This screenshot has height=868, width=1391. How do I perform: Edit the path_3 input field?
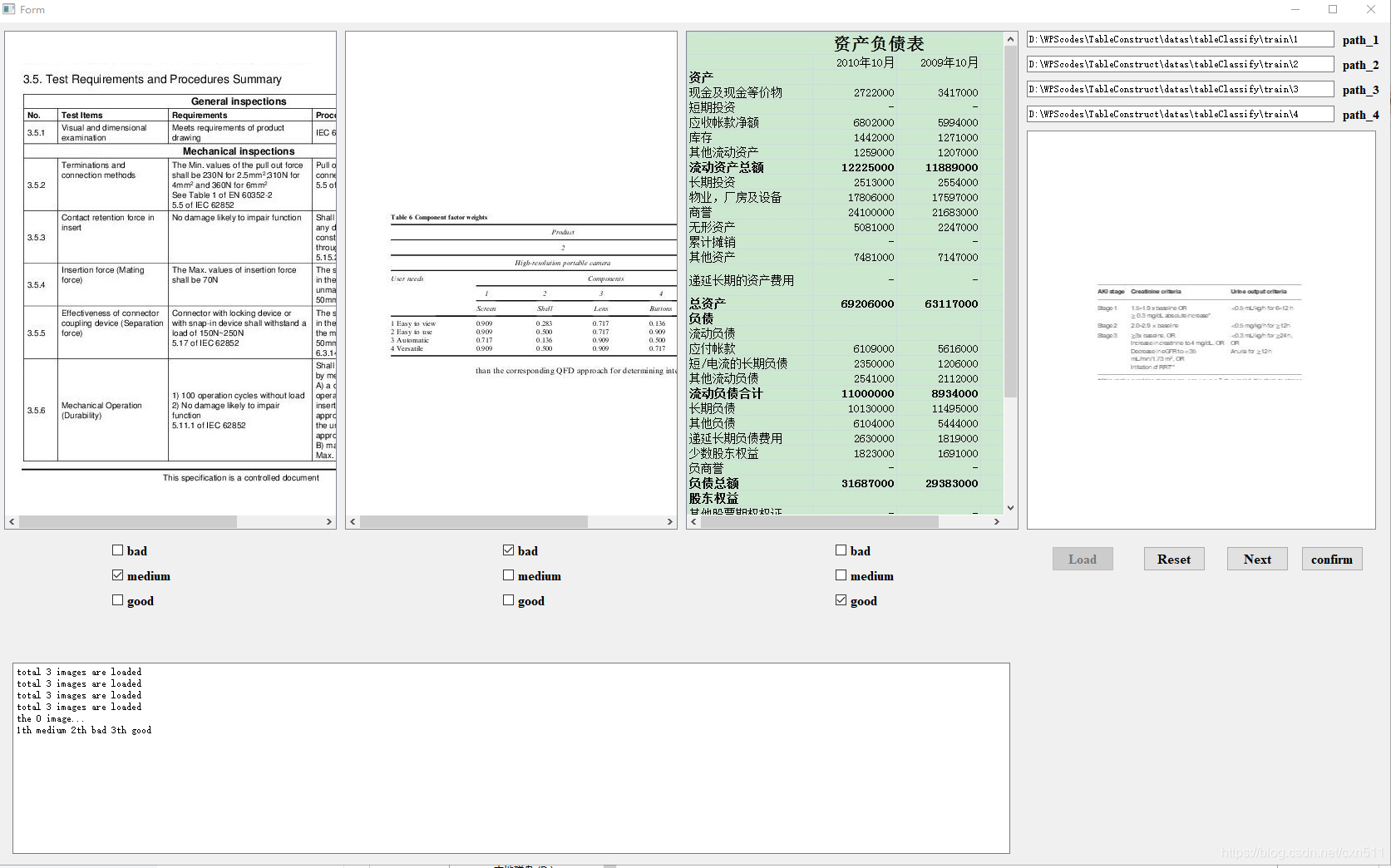[1179, 88]
